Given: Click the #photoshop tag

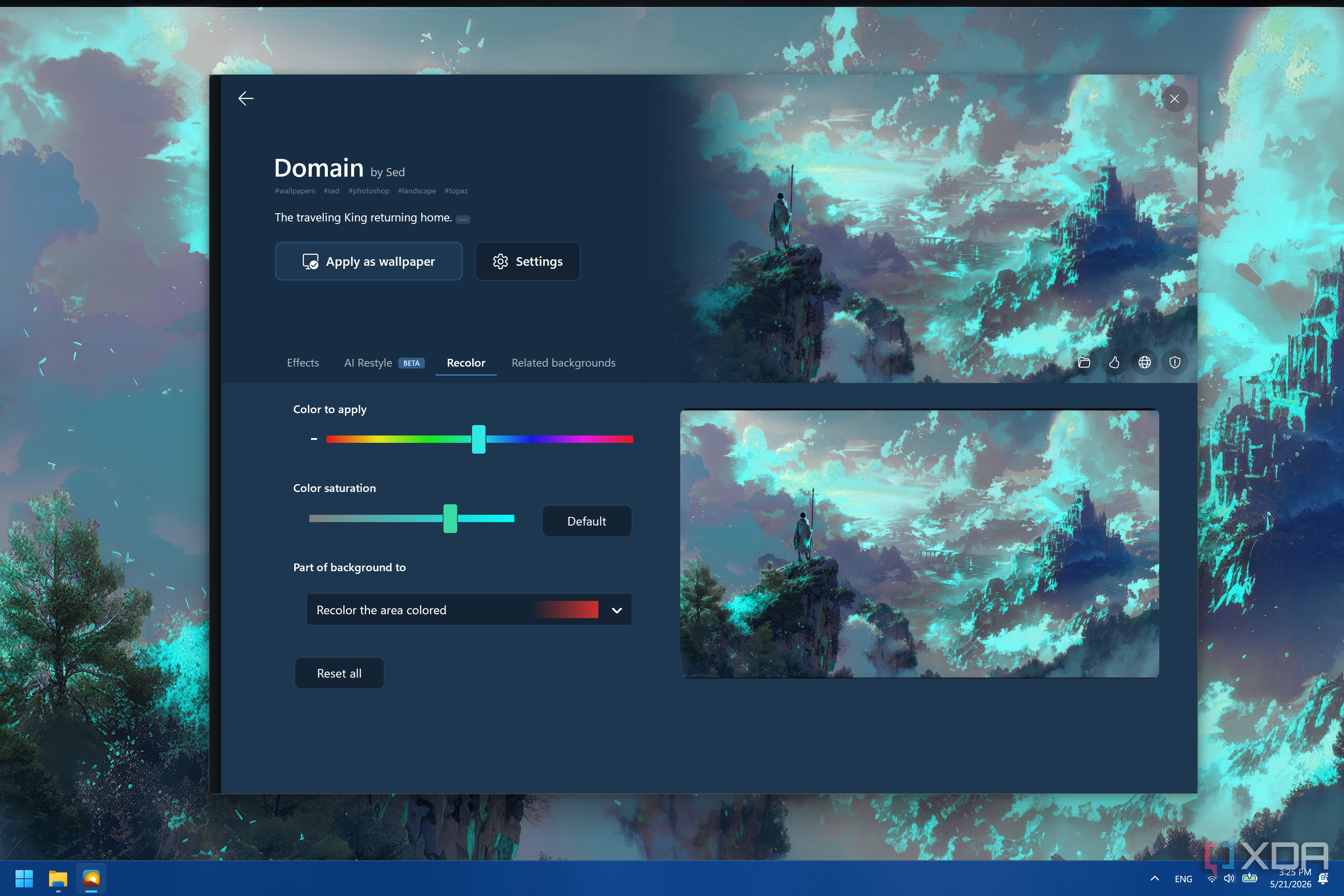Looking at the screenshot, I should click(x=369, y=191).
